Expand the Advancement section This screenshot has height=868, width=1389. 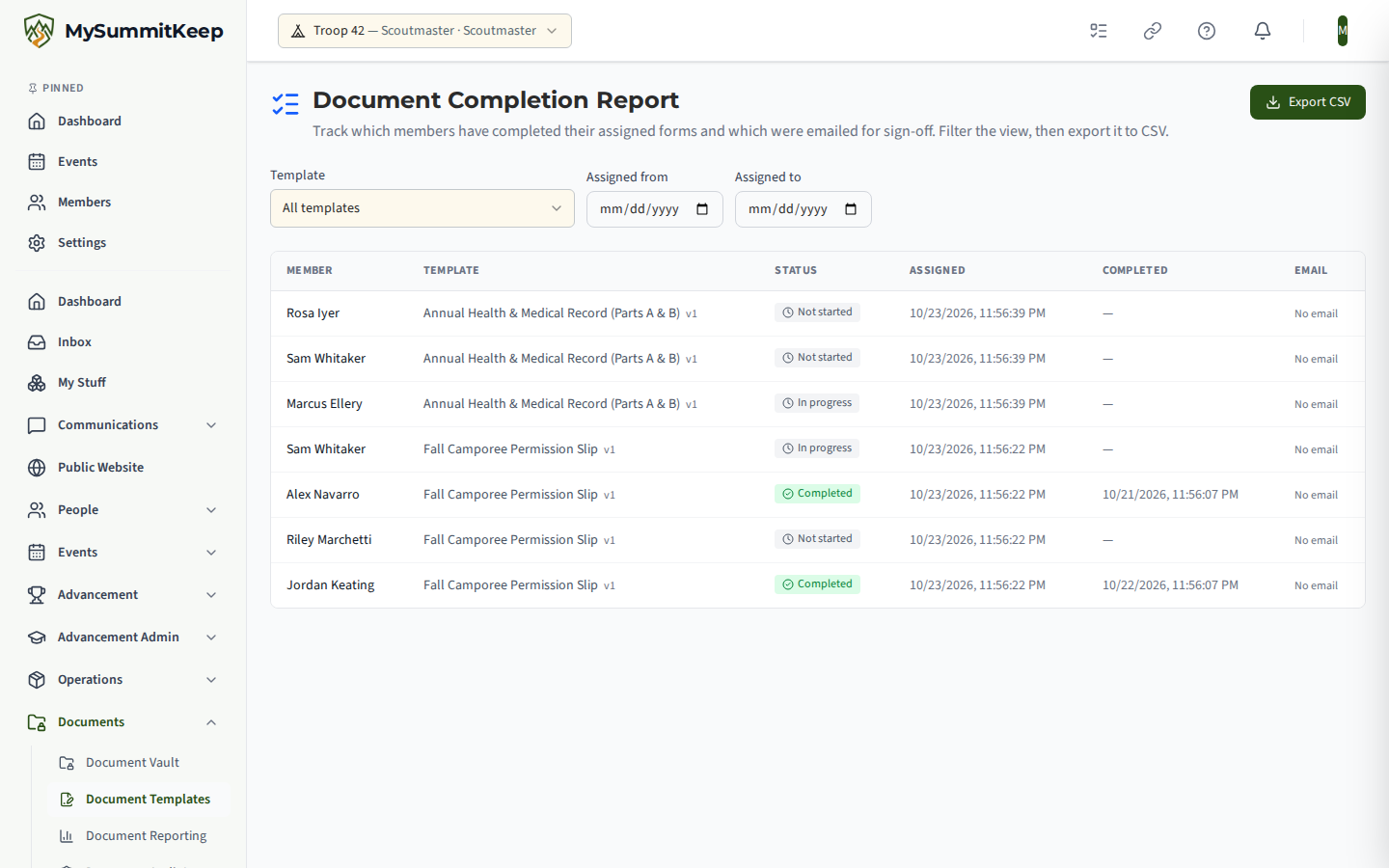[123, 595]
